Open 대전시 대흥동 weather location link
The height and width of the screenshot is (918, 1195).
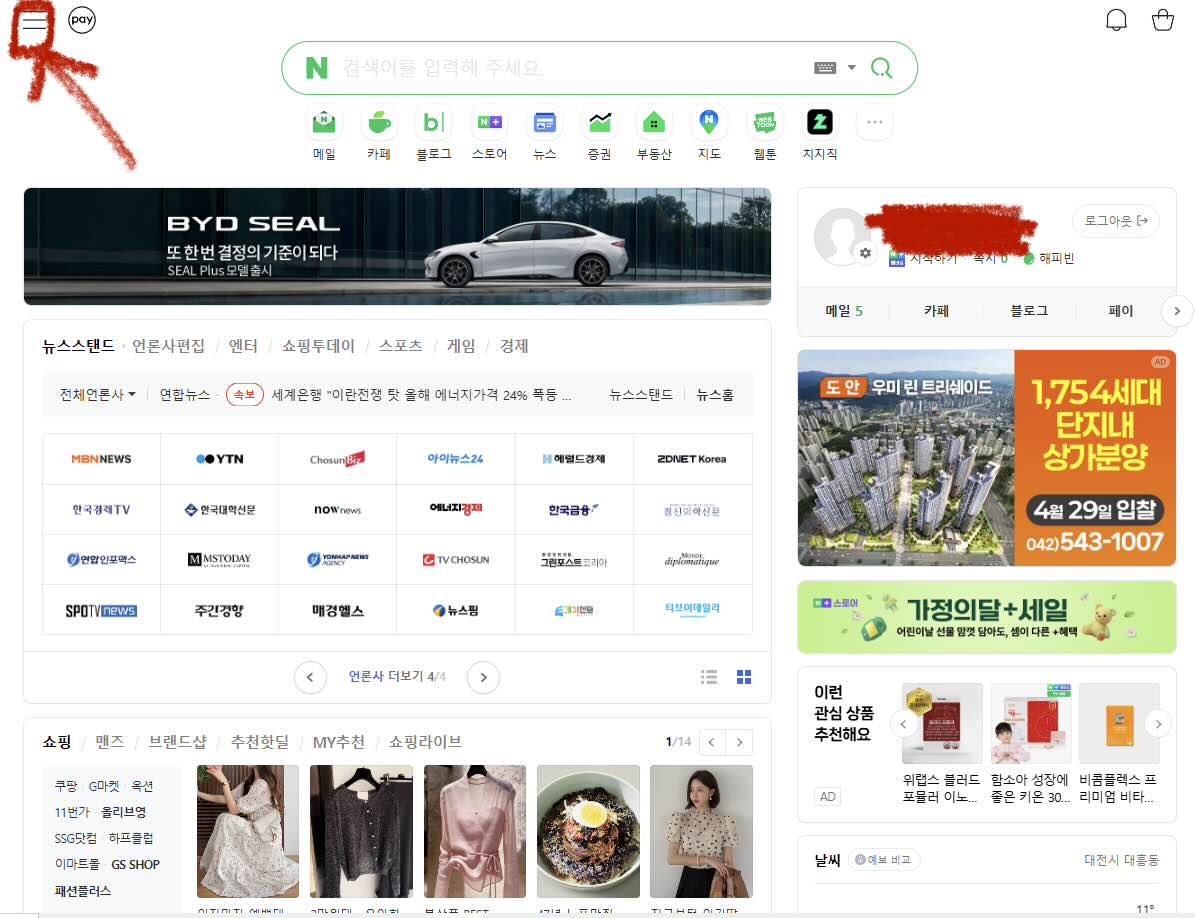point(1121,859)
